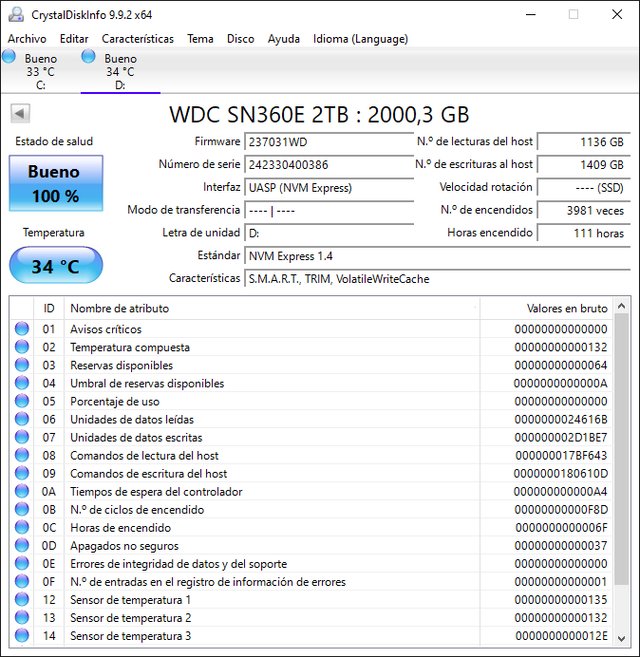Click host writes value 1409 GB
640x657 pixels.
[x=583, y=165]
